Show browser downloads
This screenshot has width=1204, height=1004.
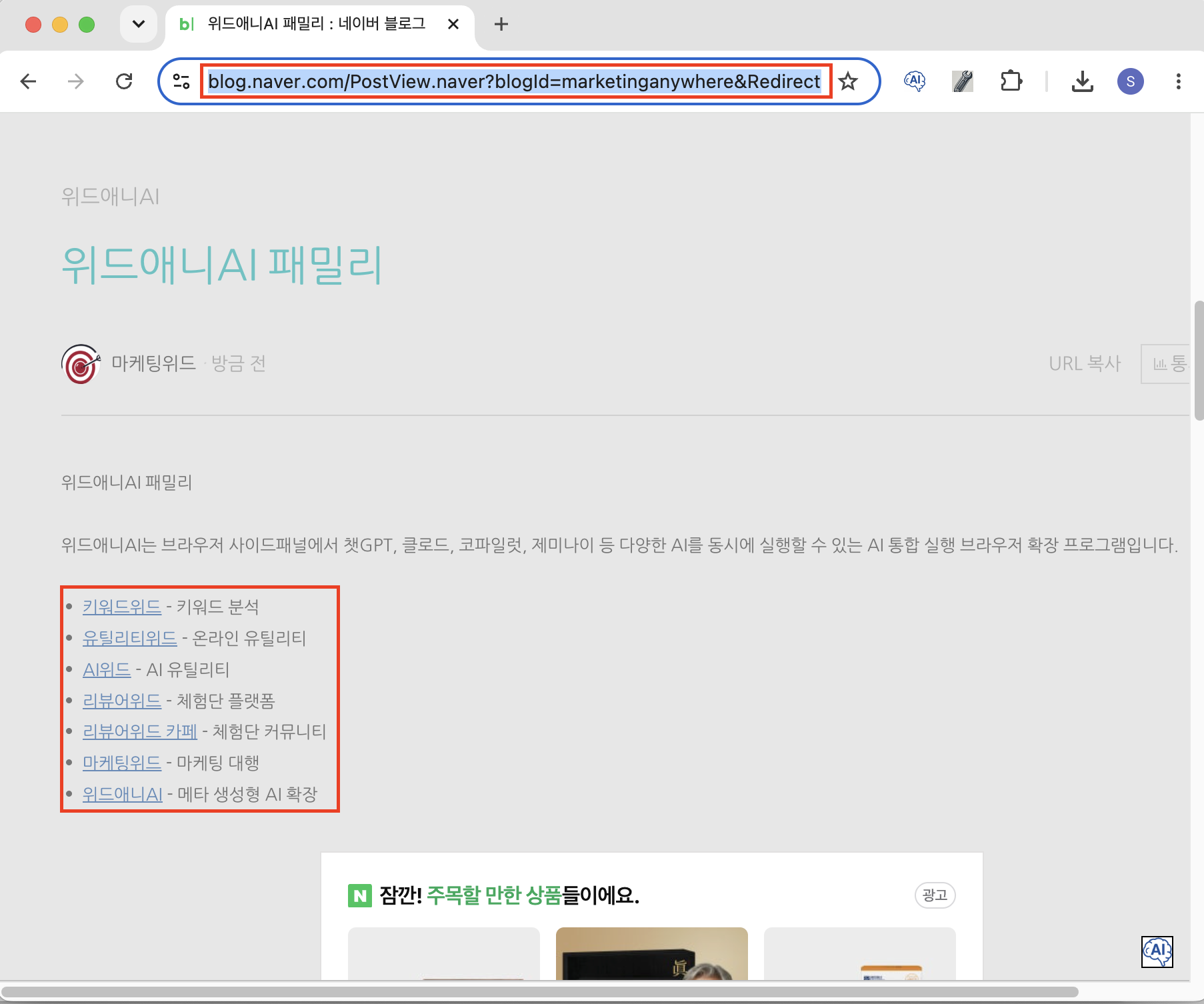[x=1083, y=81]
